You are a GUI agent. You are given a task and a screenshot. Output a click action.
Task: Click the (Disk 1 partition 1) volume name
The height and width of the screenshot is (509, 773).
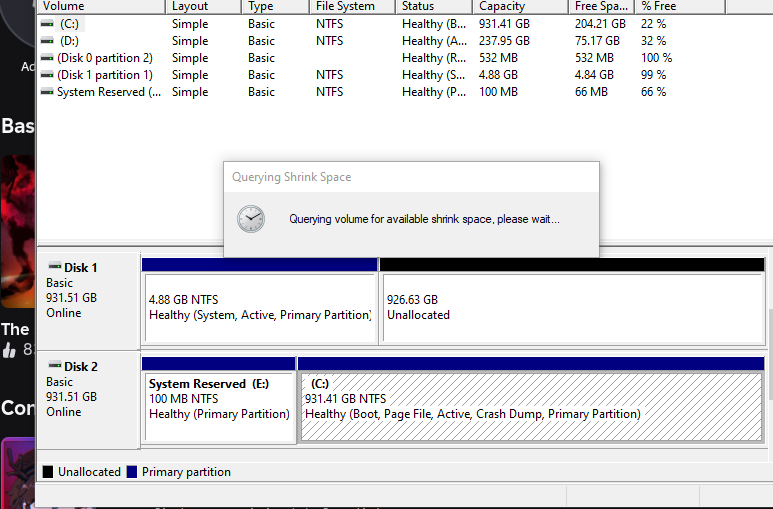tap(105, 74)
